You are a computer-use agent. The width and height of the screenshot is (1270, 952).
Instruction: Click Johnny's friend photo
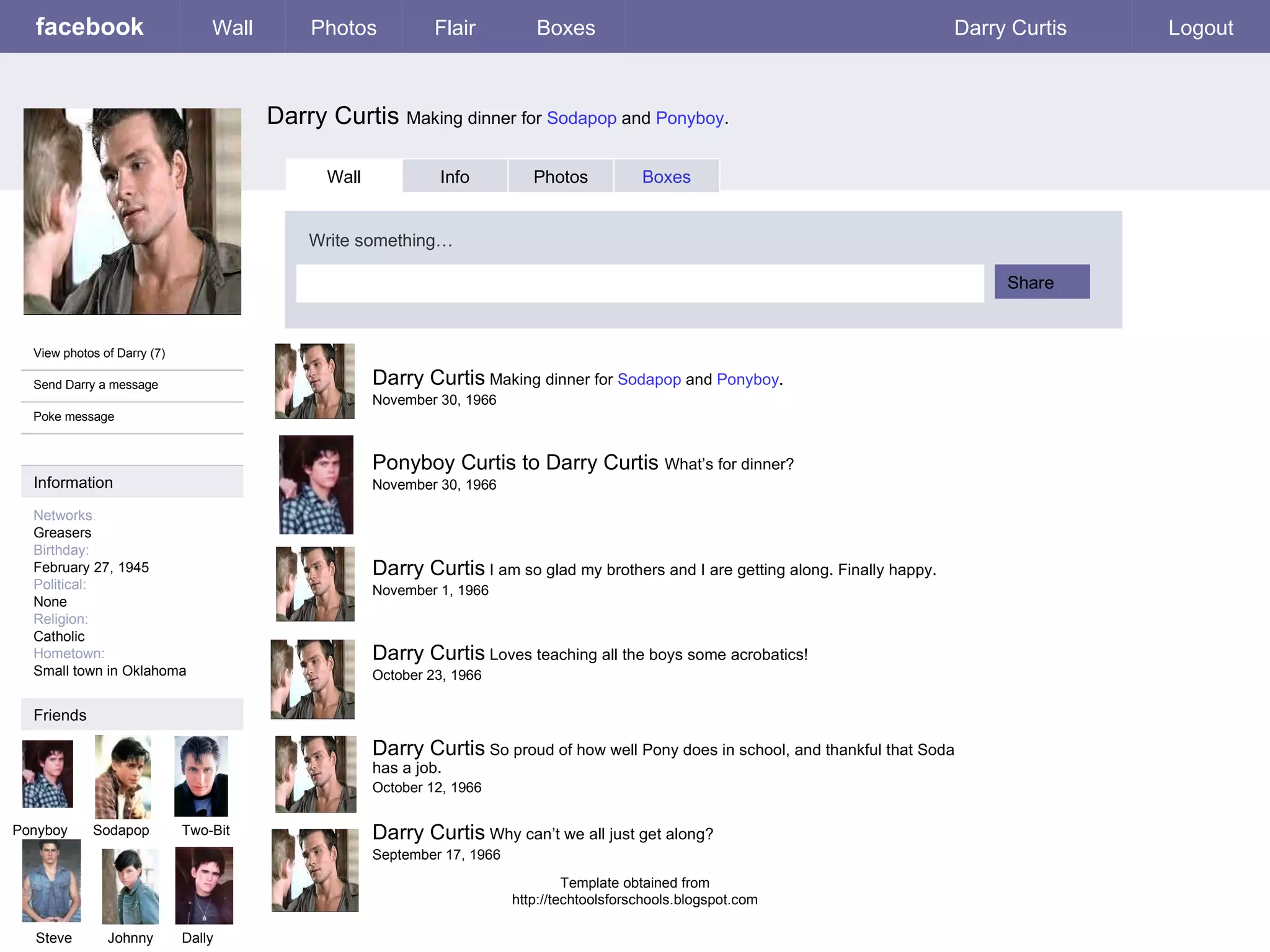click(130, 886)
